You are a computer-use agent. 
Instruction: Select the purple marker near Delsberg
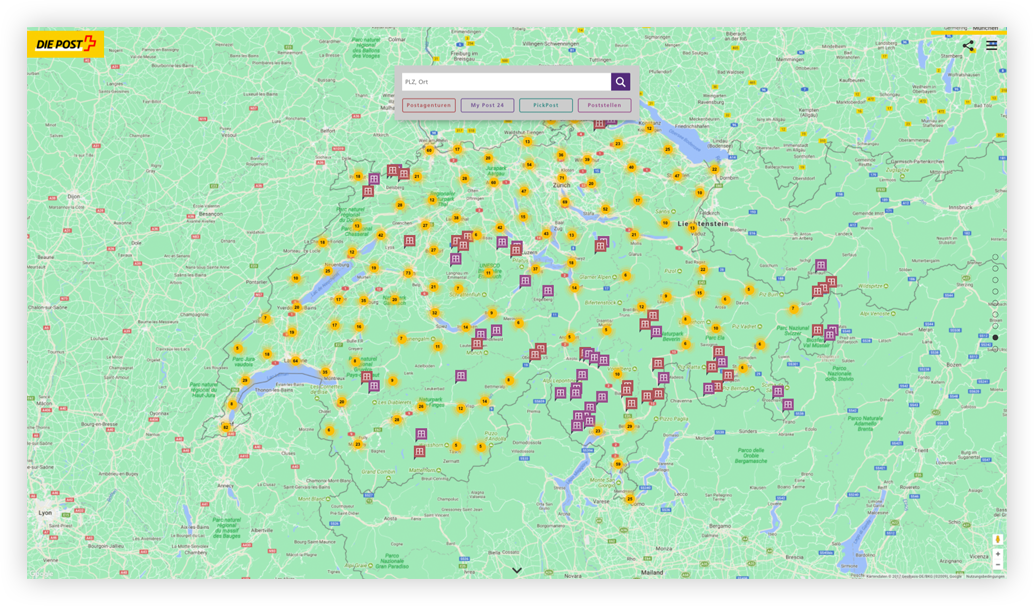[374, 179]
